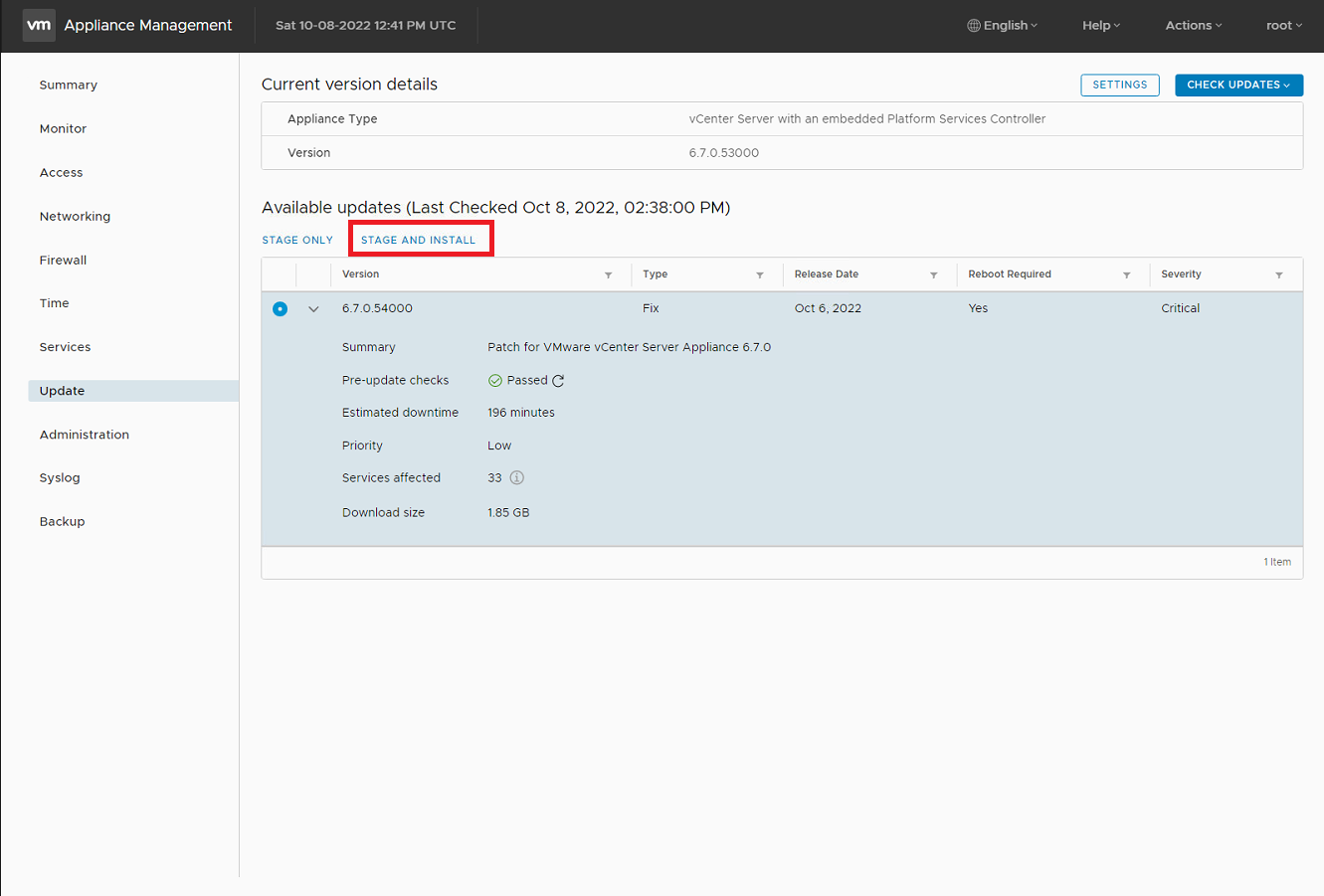Open the Help dropdown menu

1101,26
